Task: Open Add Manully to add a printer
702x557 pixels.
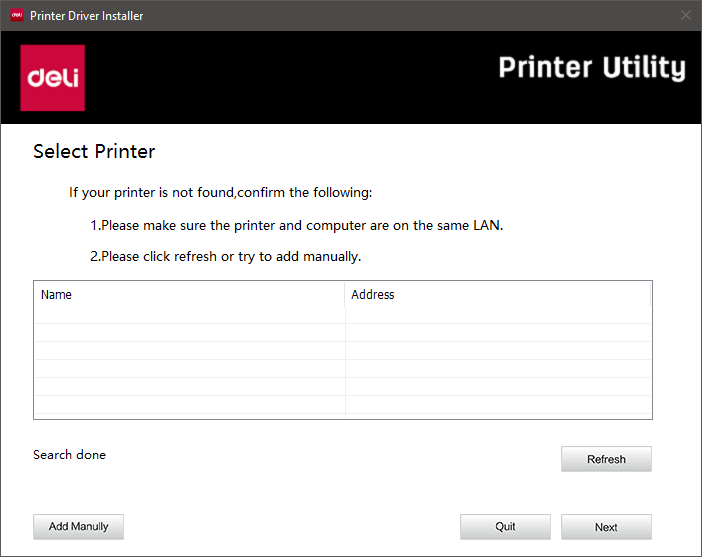Action: click(x=78, y=526)
